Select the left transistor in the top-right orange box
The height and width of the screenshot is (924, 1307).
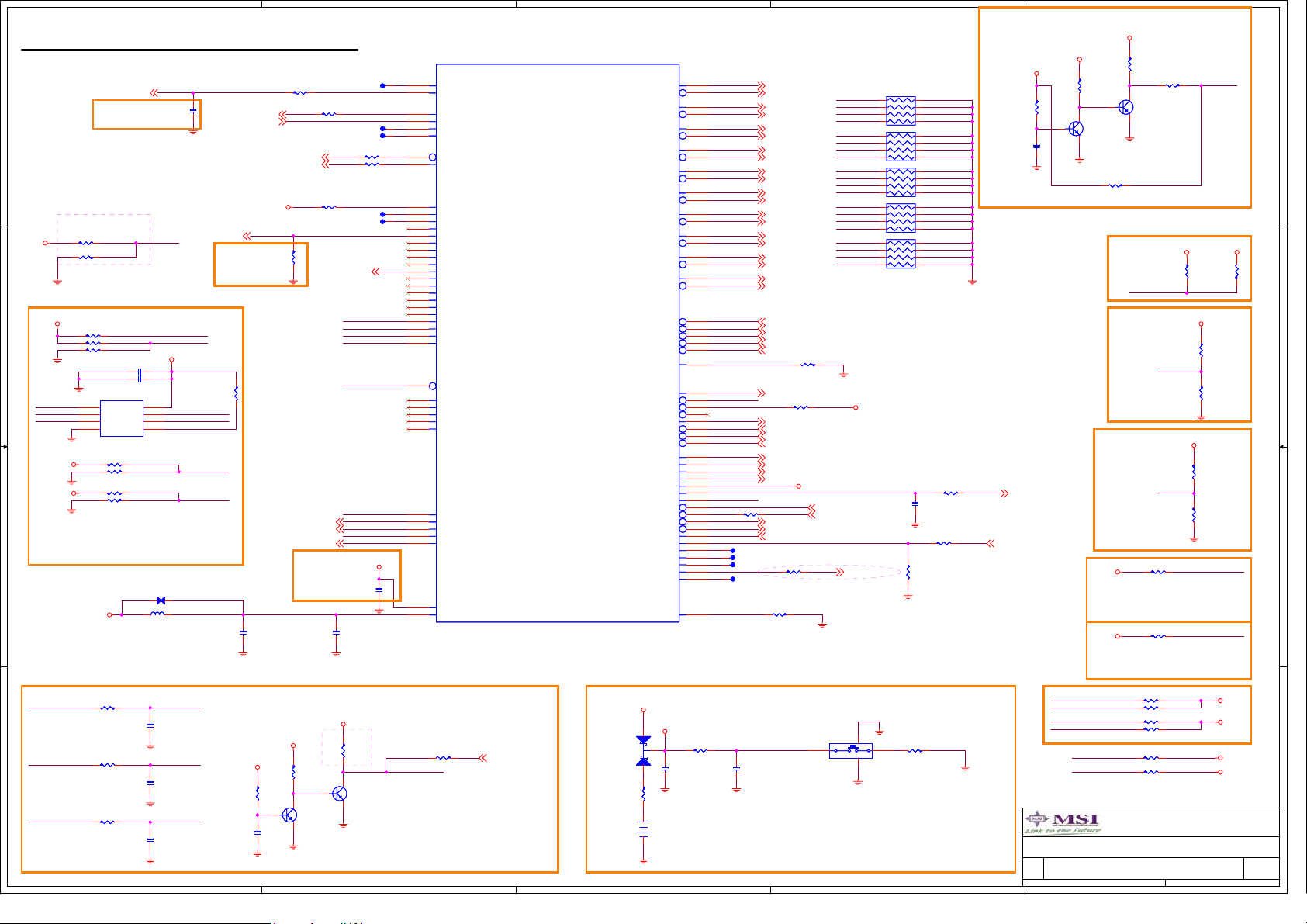(1076, 129)
